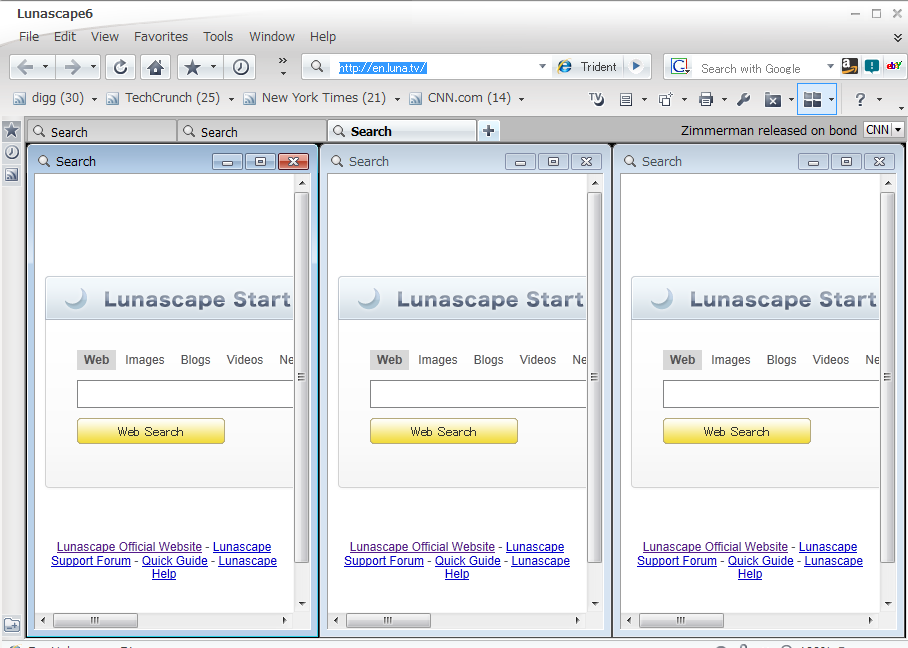
Task: Open the Window menu
Action: (x=272, y=37)
